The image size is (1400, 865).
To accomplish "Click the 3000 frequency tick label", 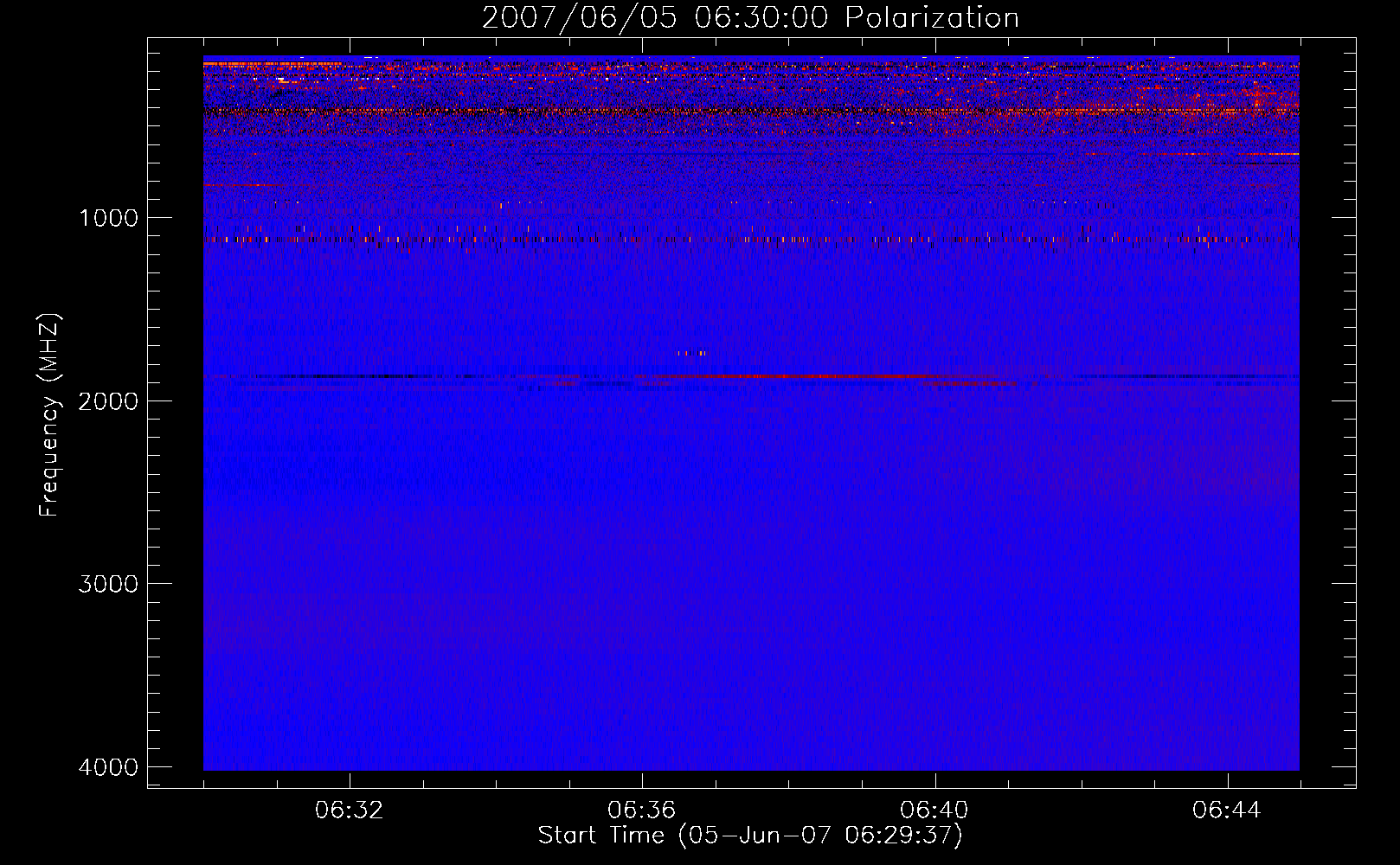I will (108, 584).
